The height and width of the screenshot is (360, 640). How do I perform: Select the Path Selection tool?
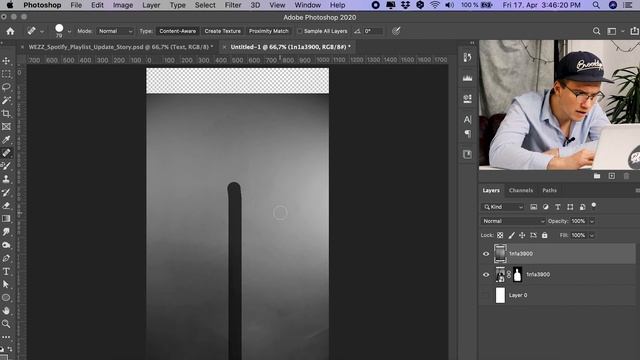(6, 284)
